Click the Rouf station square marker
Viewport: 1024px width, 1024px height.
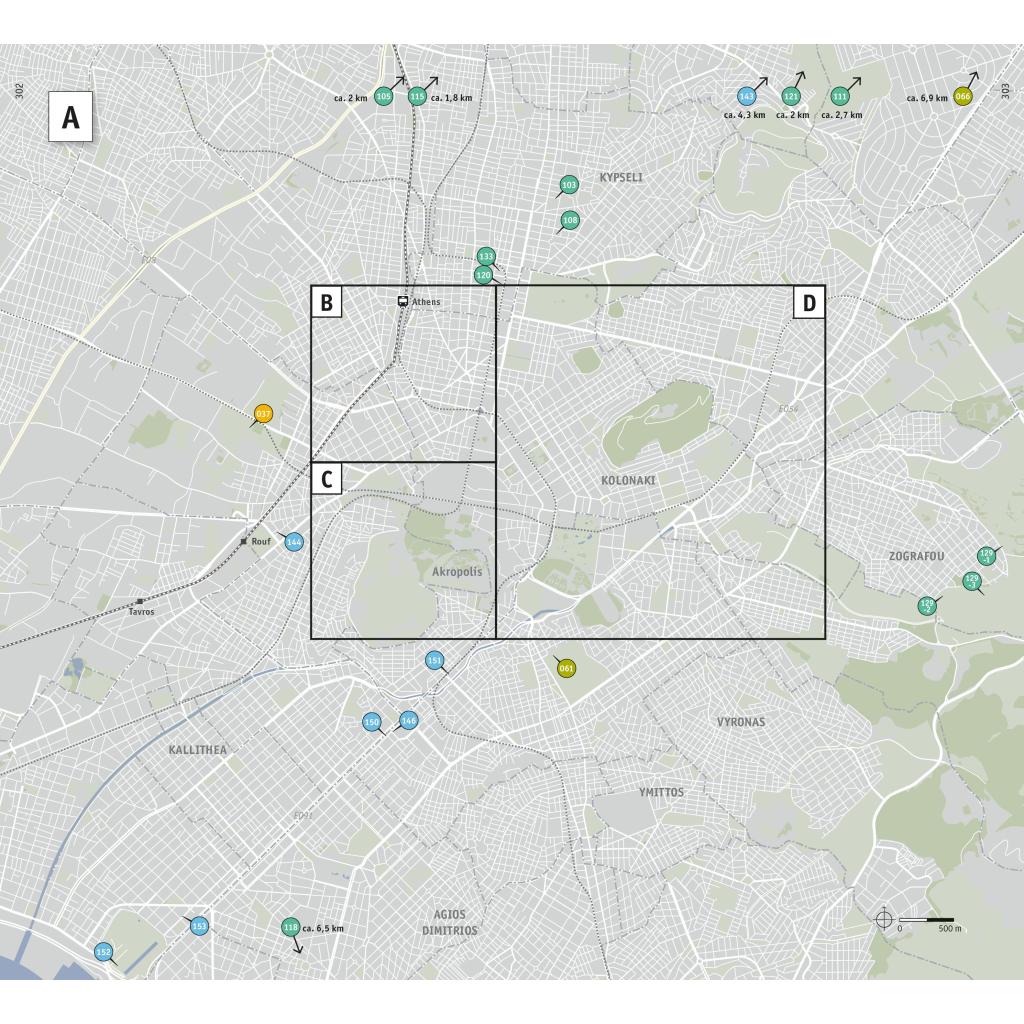coord(243,542)
